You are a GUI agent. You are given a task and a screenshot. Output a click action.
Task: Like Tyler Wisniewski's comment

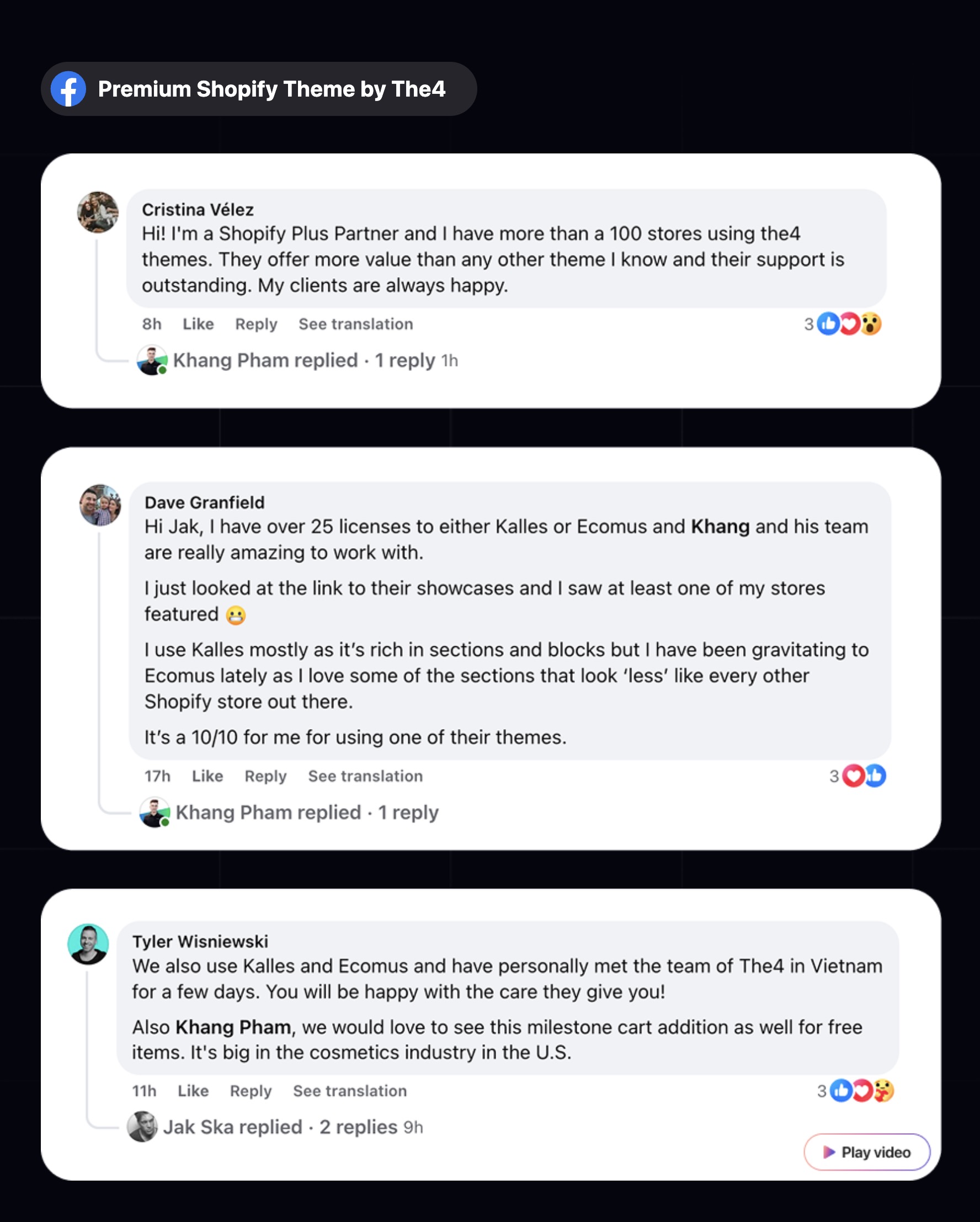193,1091
